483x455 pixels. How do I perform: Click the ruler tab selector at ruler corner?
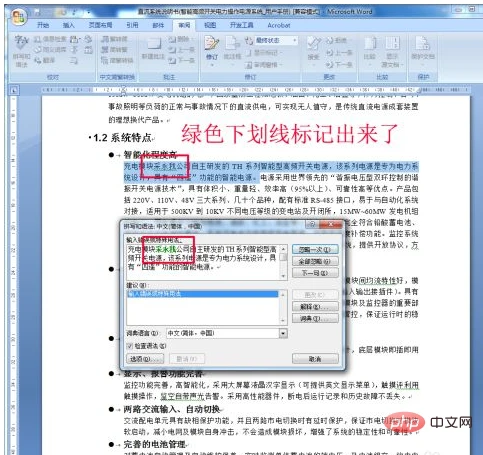tap(14, 90)
